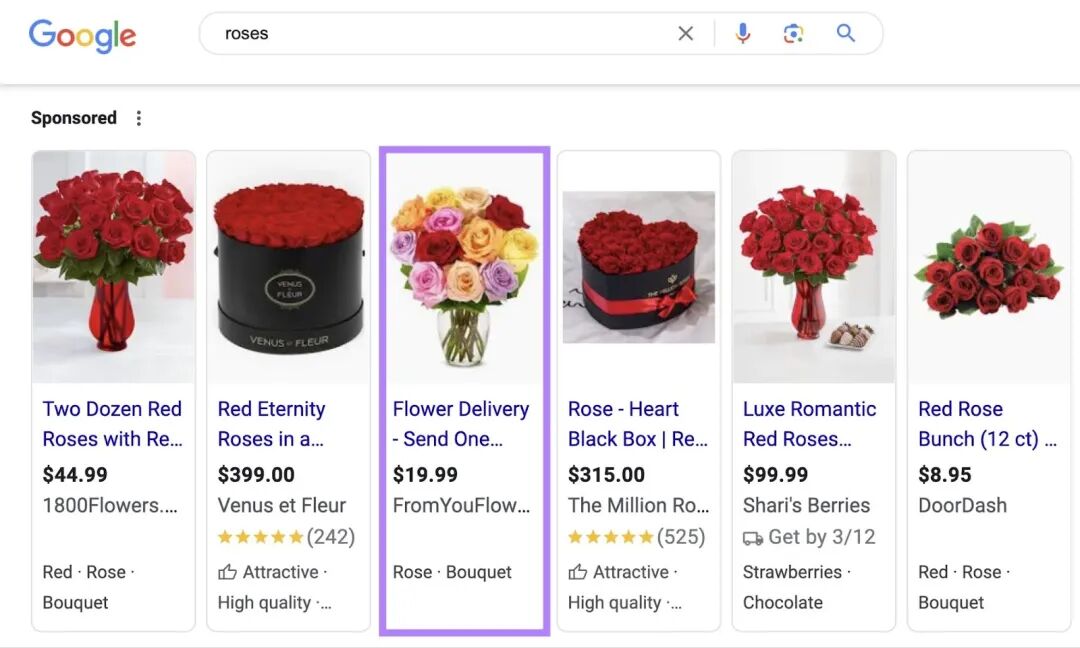Start voice search with the microphone icon

(x=742, y=33)
